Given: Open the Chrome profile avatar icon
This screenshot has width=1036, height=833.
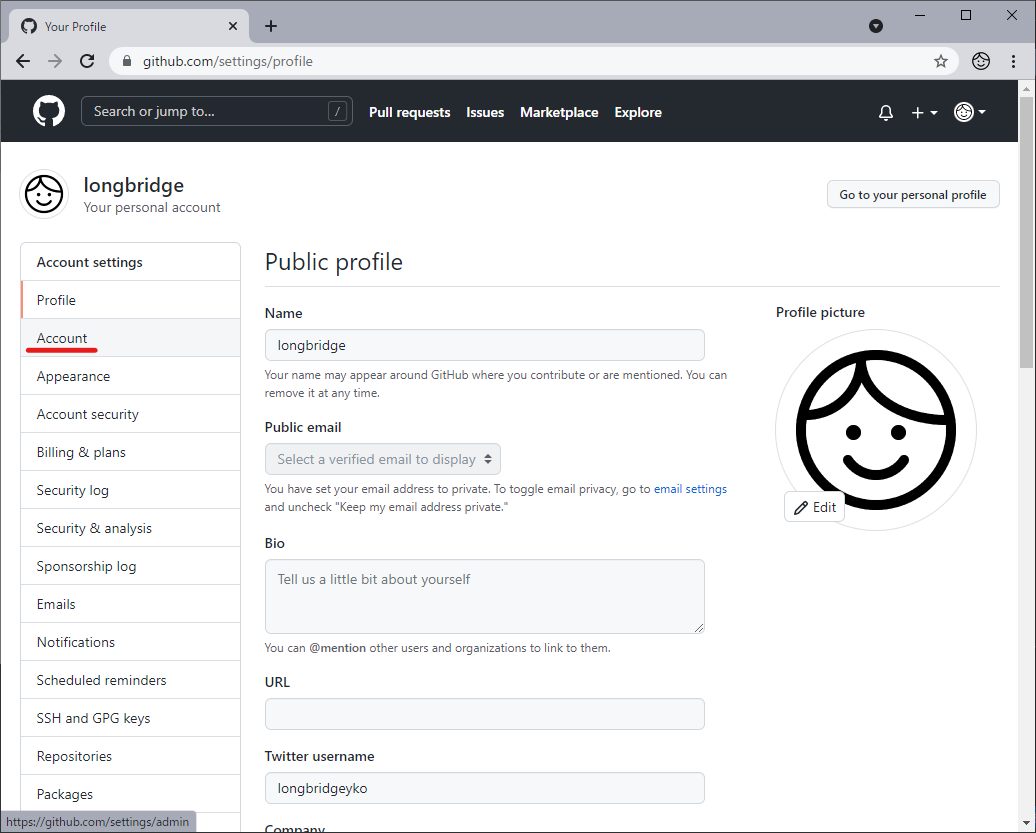Looking at the screenshot, I should point(980,61).
